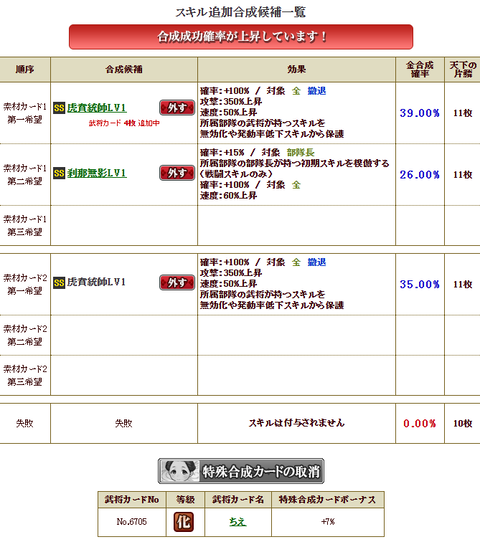Open 虎賁統帥LV1 link in 素材カード1 row
Viewport: 480px width, 542px height.
pyautogui.click(x=97, y=108)
